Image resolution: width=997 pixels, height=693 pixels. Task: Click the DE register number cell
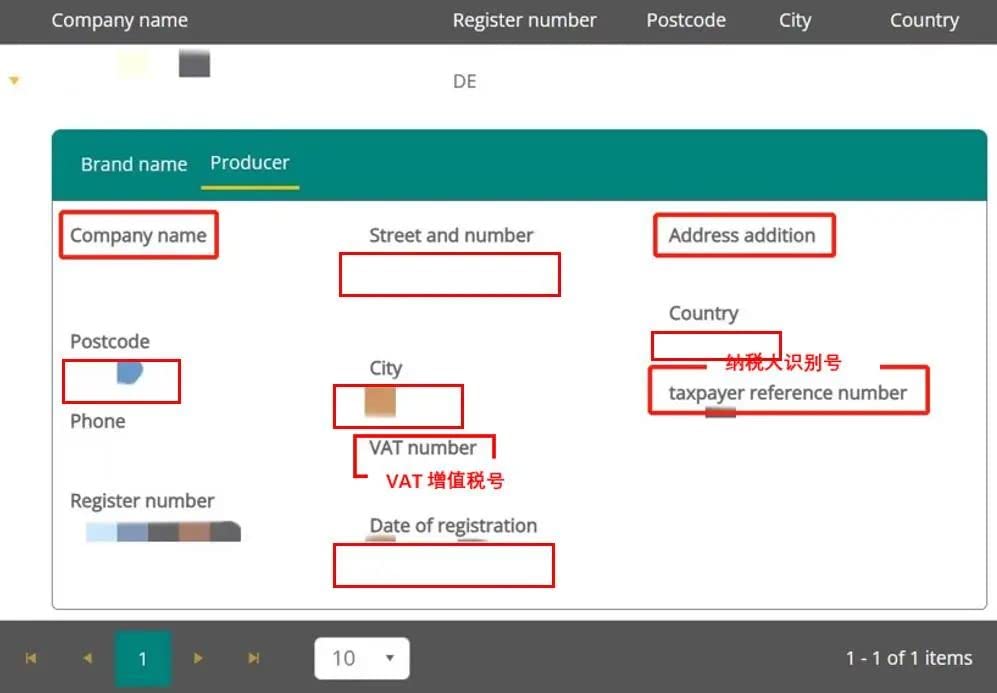pos(464,82)
